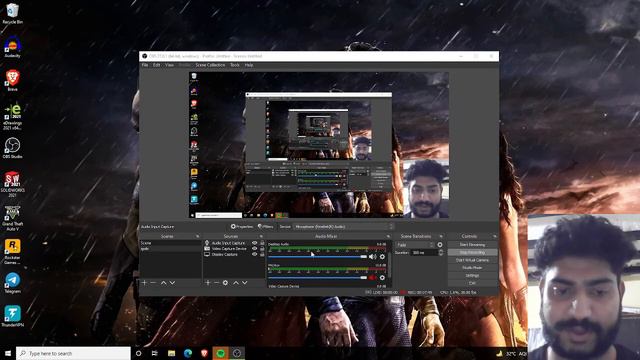The image size is (640, 360).
Task: Toggle visibility of Video Capture Device source
Action: [x=255, y=249]
